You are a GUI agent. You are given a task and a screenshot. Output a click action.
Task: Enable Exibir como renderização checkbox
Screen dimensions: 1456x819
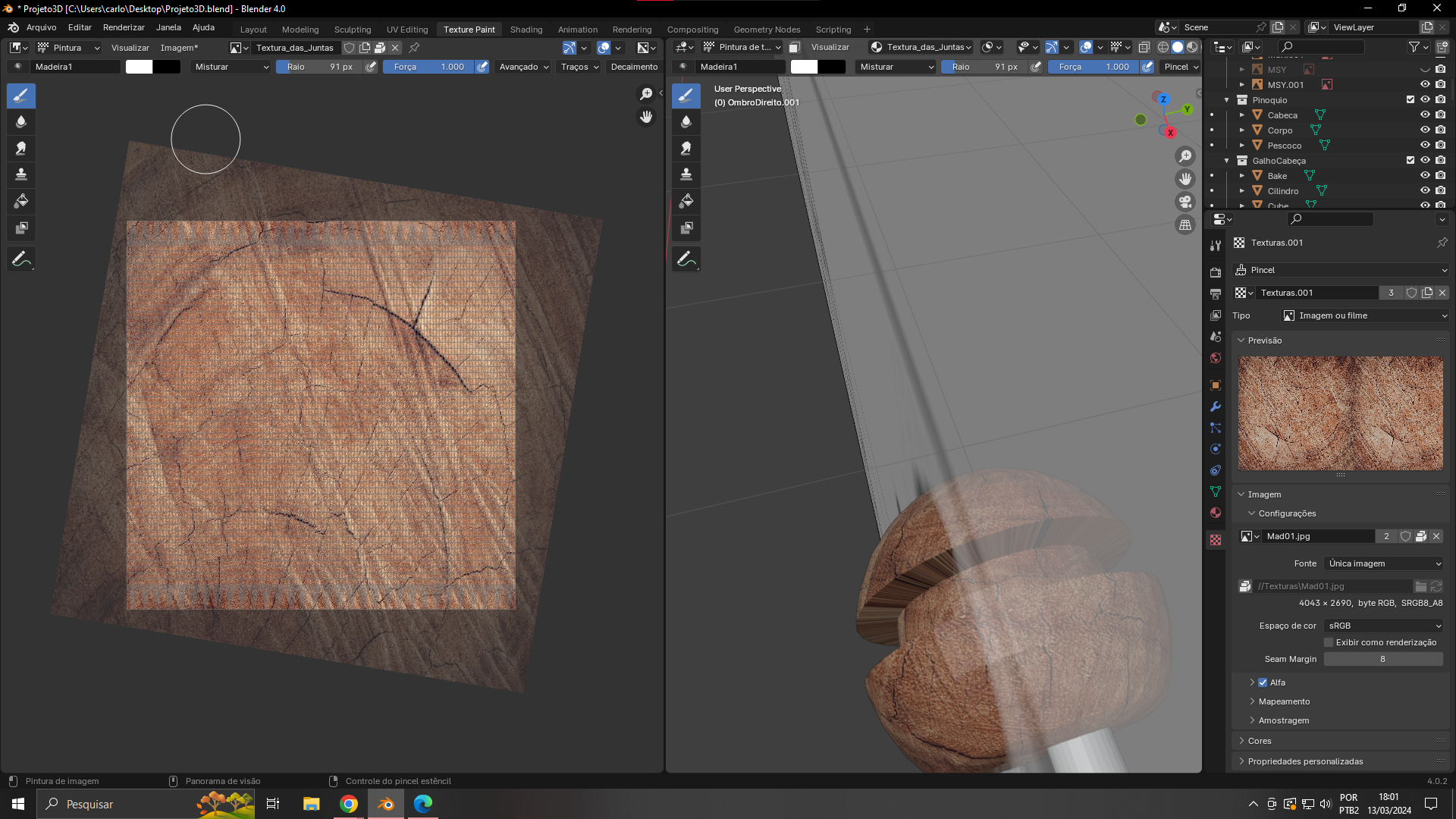tap(1329, 642)
